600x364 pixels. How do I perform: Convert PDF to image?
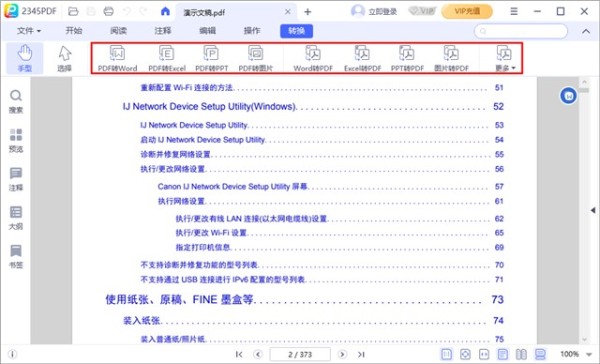coord(256,59)
